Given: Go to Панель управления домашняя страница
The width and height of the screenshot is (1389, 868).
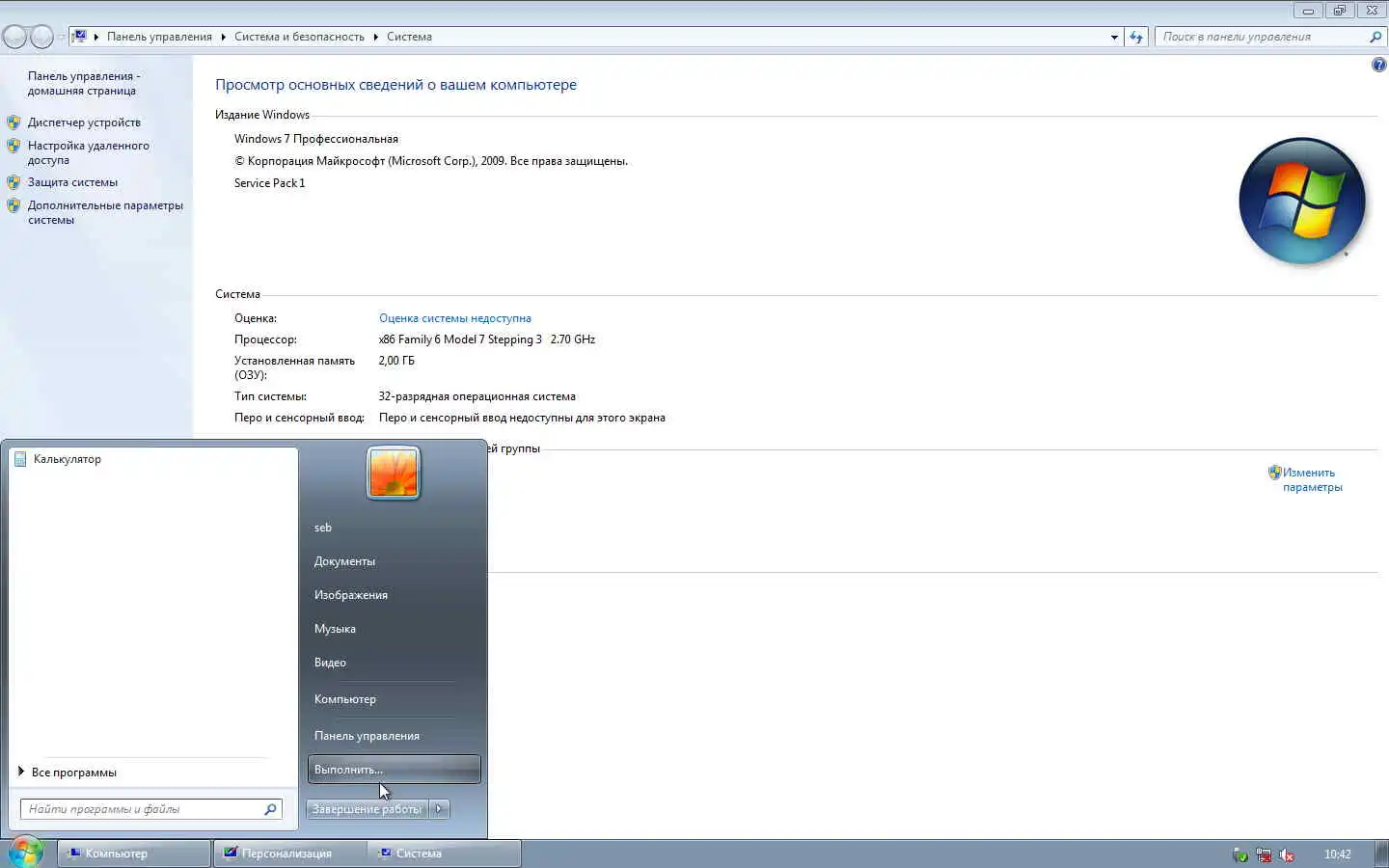Looking at the screenshot, I should pos(83,83).
